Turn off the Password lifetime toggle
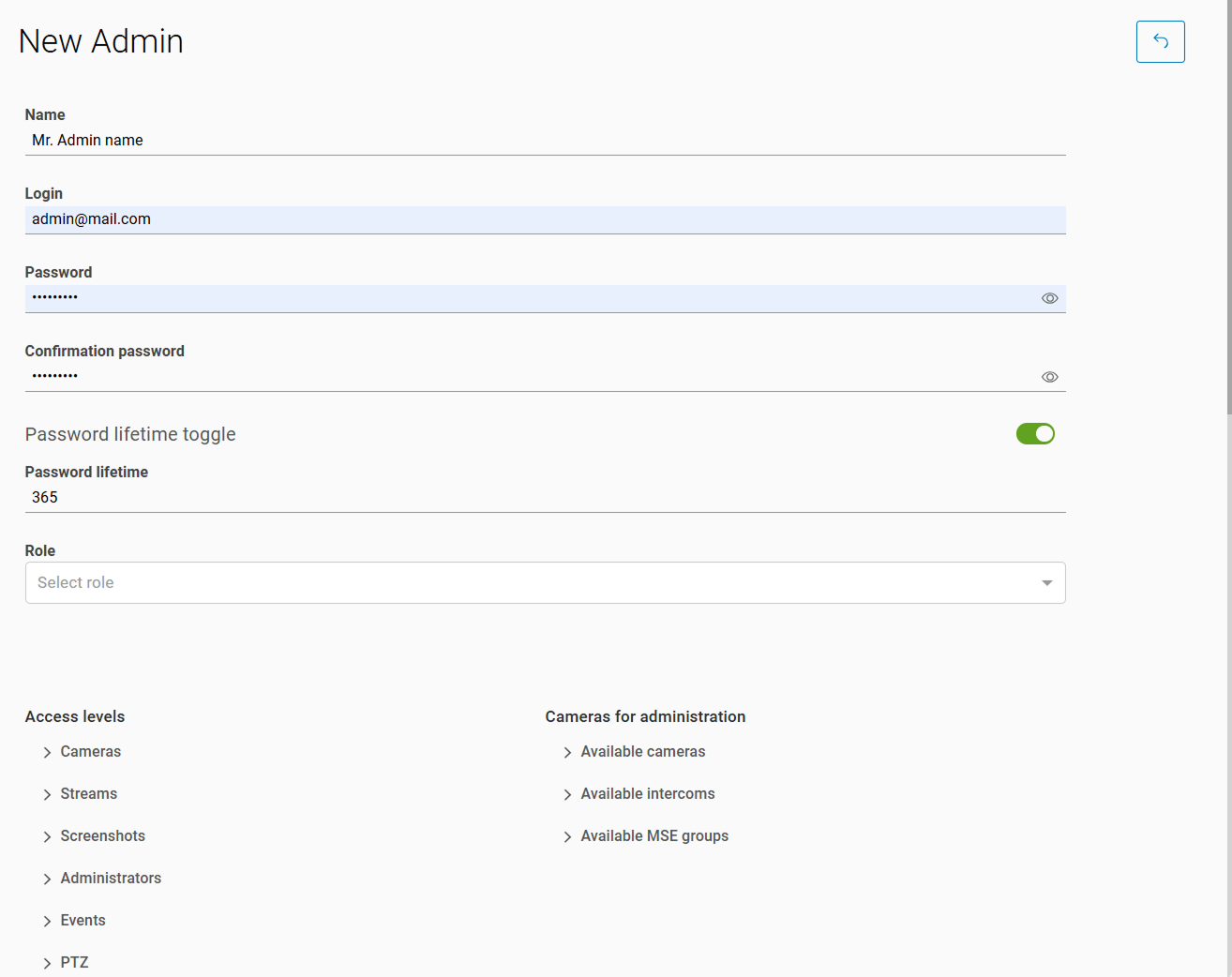 [1035, 433]
